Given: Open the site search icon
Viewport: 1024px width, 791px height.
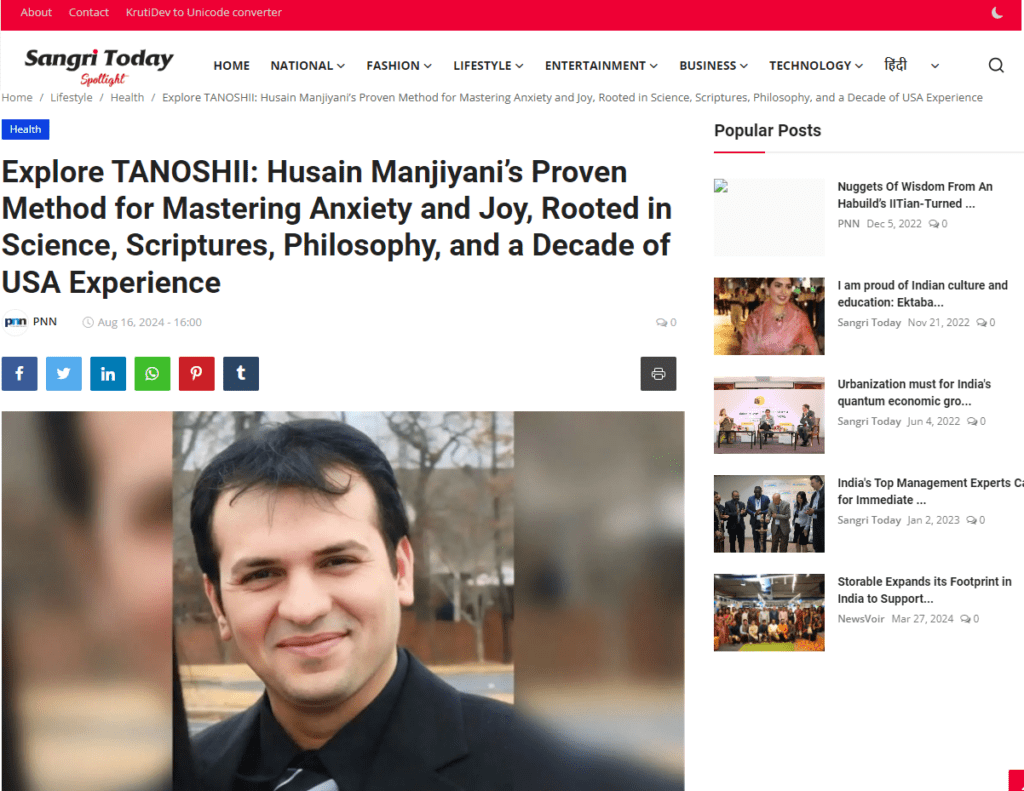Looking at the screenshot, I should 996,65.
